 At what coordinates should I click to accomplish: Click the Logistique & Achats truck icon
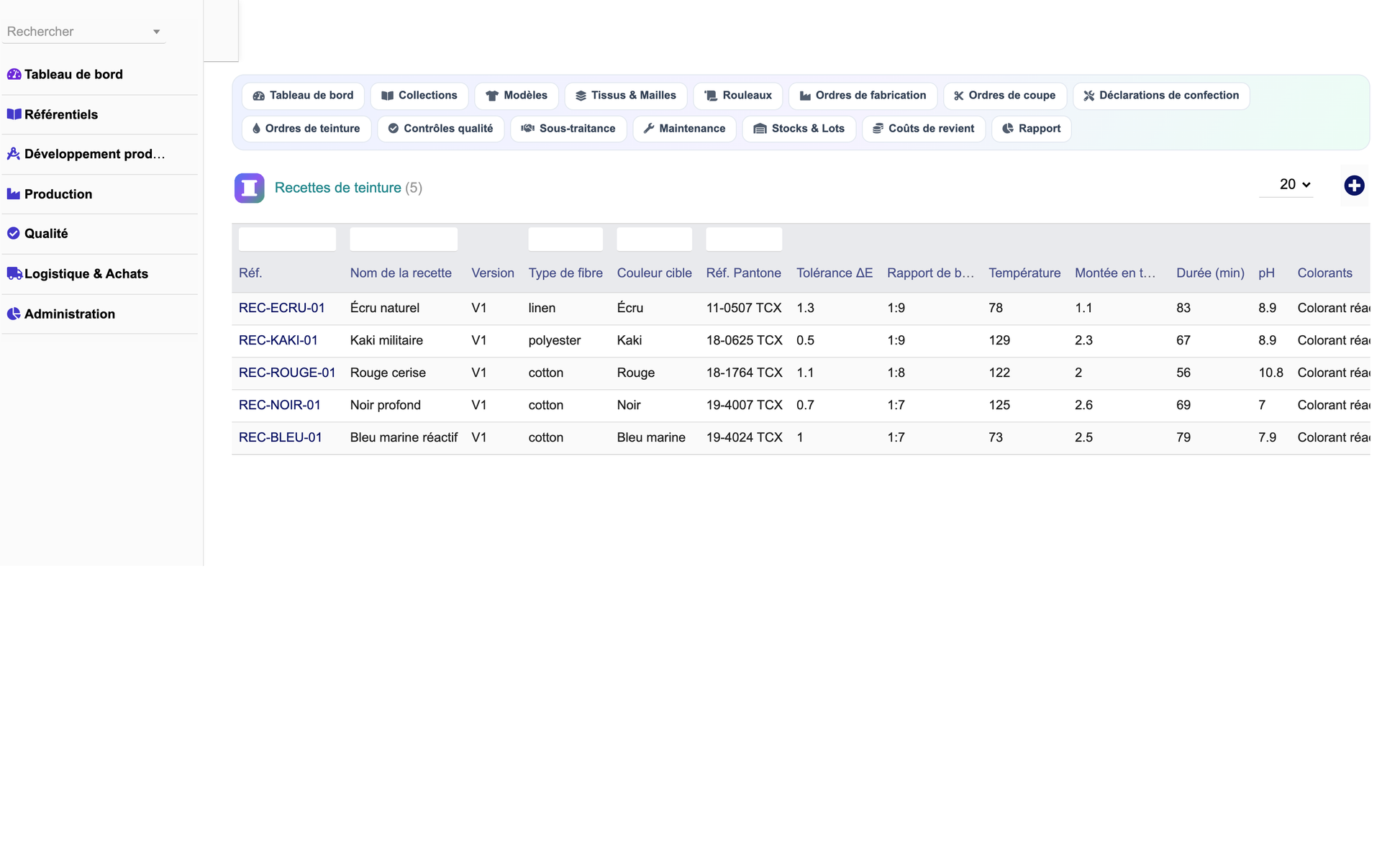[x=14, y=274]
